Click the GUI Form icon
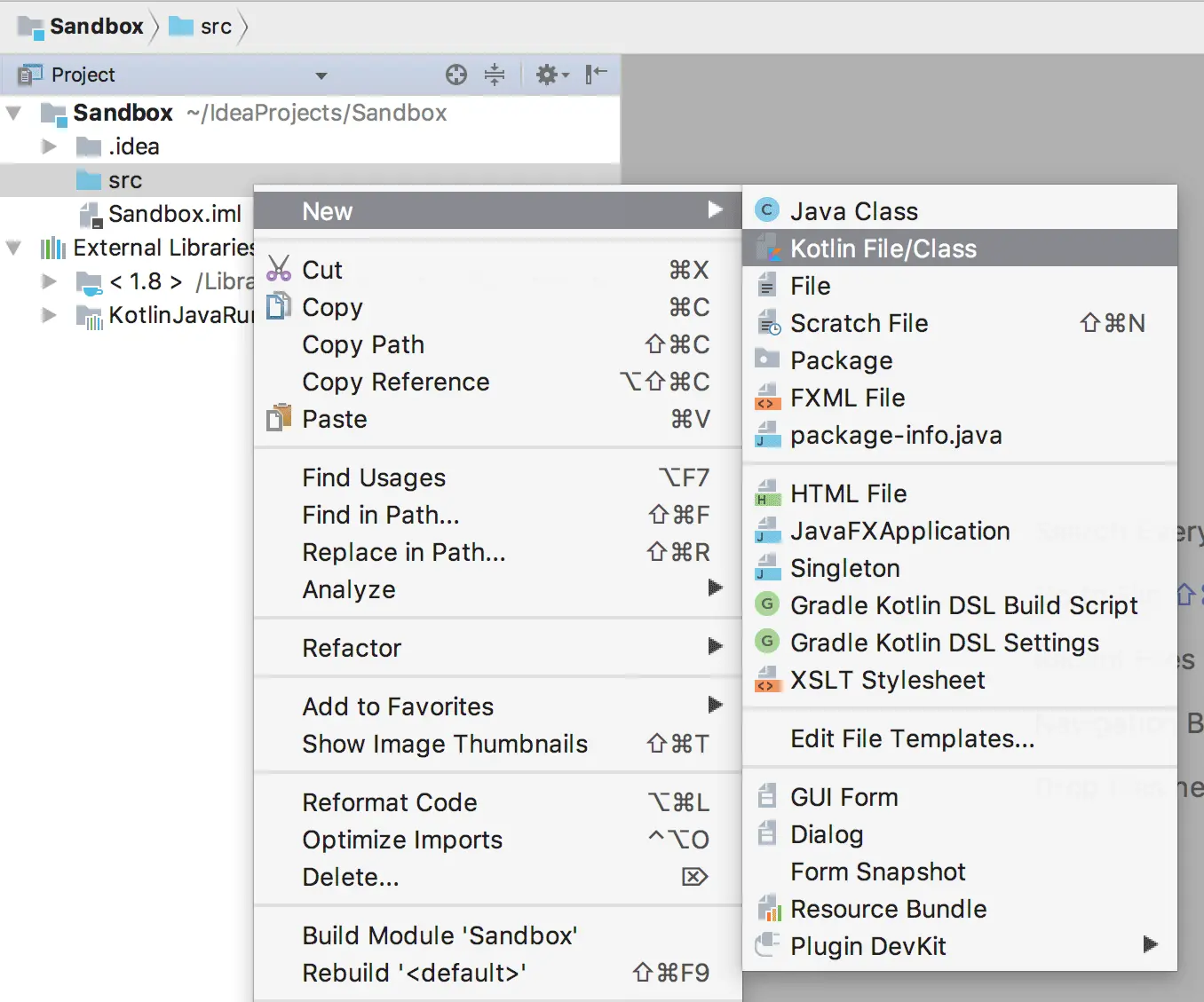 [767, 795]
